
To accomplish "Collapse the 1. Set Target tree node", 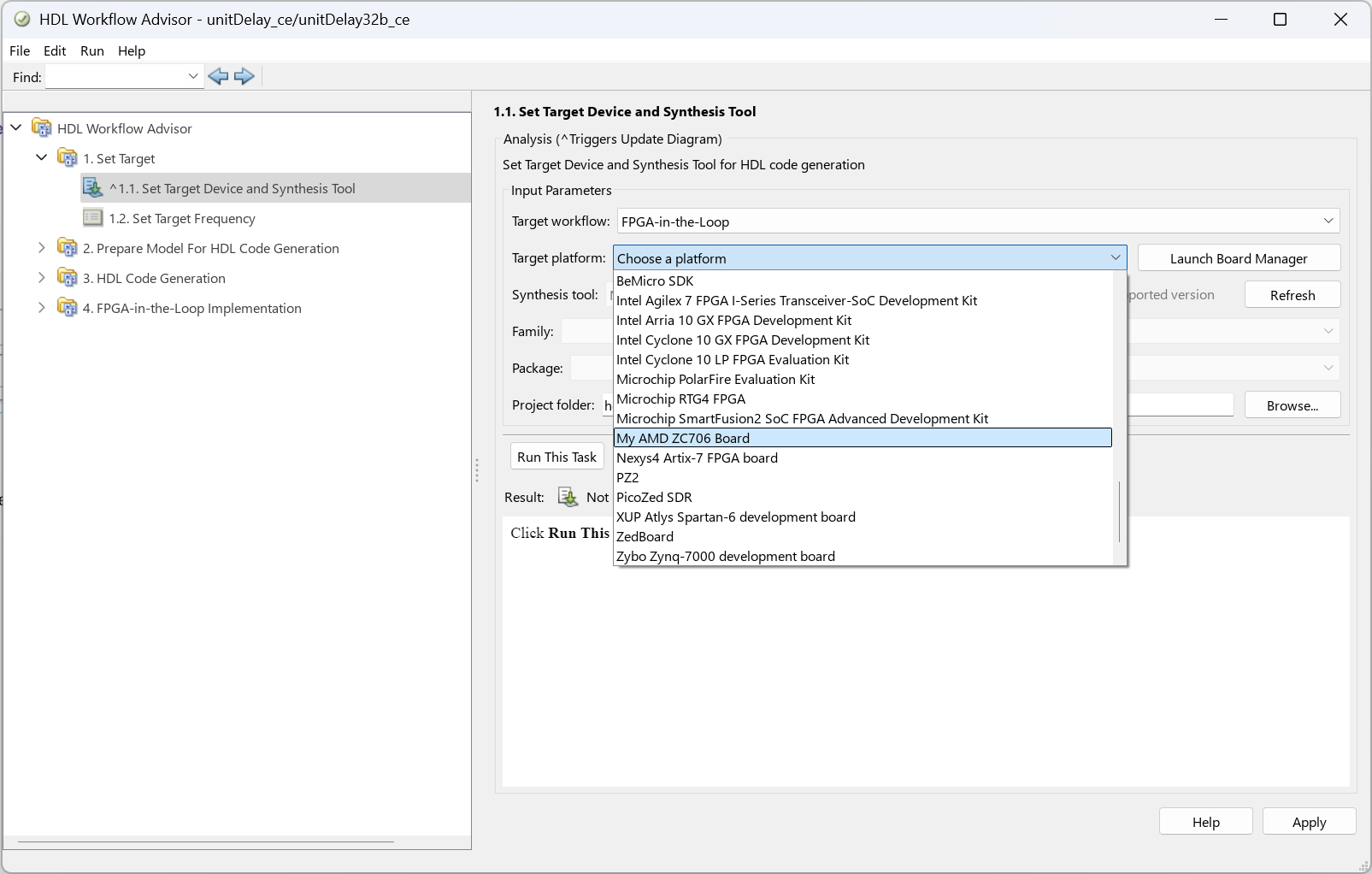I will coord(41,157).
